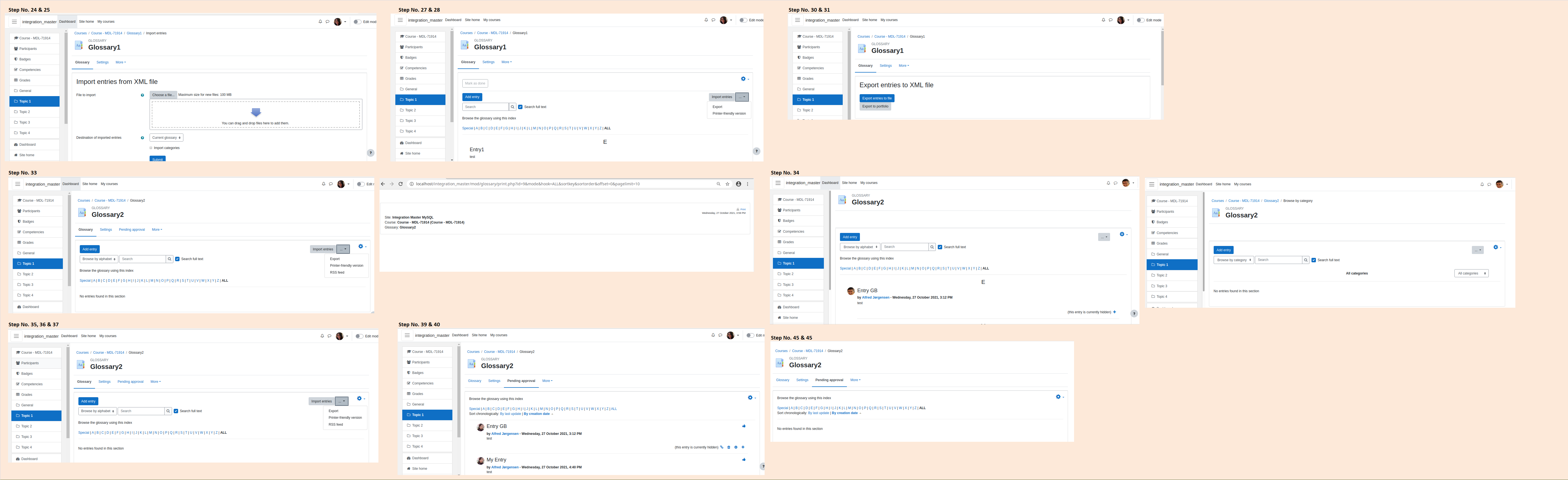This screenshot has height=480, width=1568.
Task: Click hamburger menu in Step 24 & 25 screenshot
Action: pyautogui.click(x=15, y=21)
